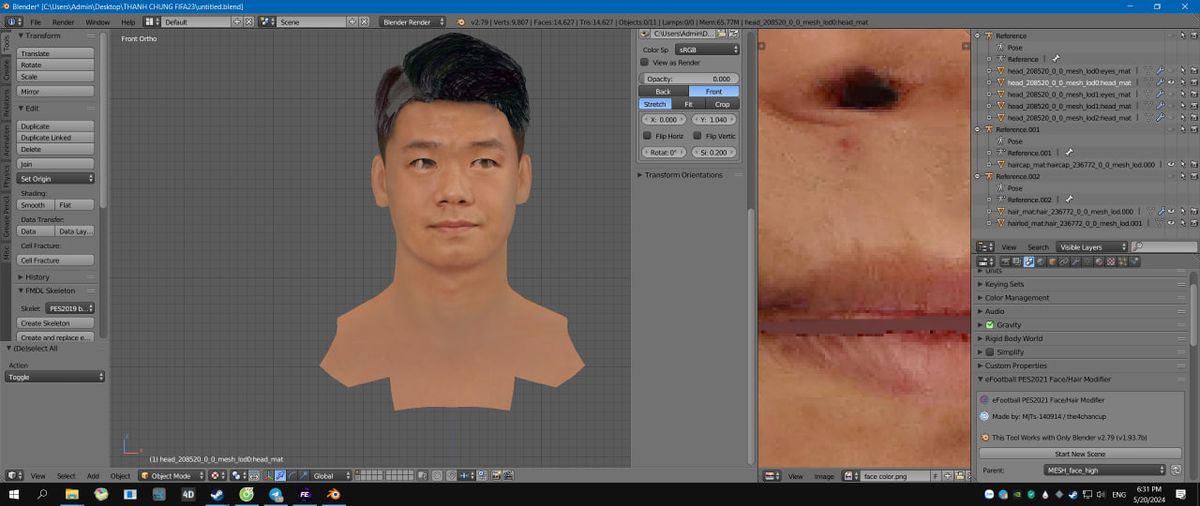The image size is (1200, 506).
Task: Open Scene properties tab icon
Action: pos(1028,261)
